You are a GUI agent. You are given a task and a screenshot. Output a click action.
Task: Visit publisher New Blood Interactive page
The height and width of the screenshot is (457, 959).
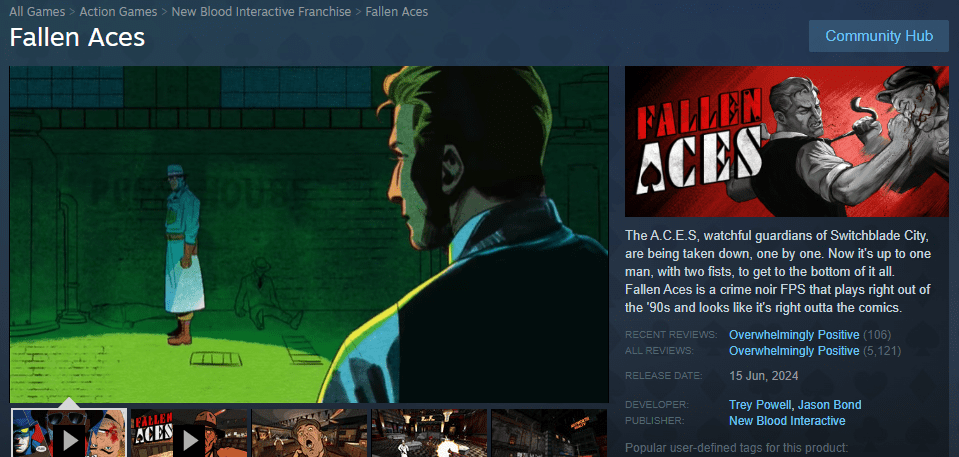click(787, 421)
